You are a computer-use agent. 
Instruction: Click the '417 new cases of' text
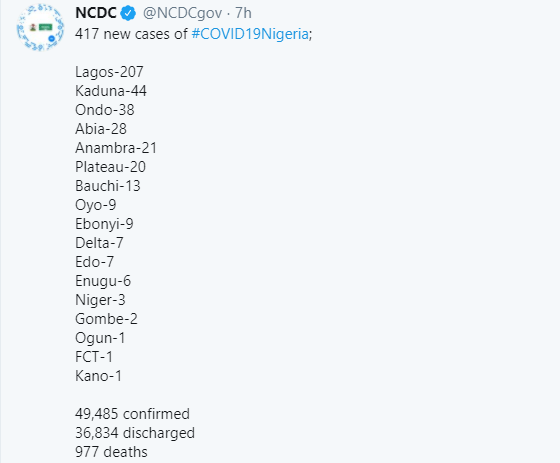point(131,34)
